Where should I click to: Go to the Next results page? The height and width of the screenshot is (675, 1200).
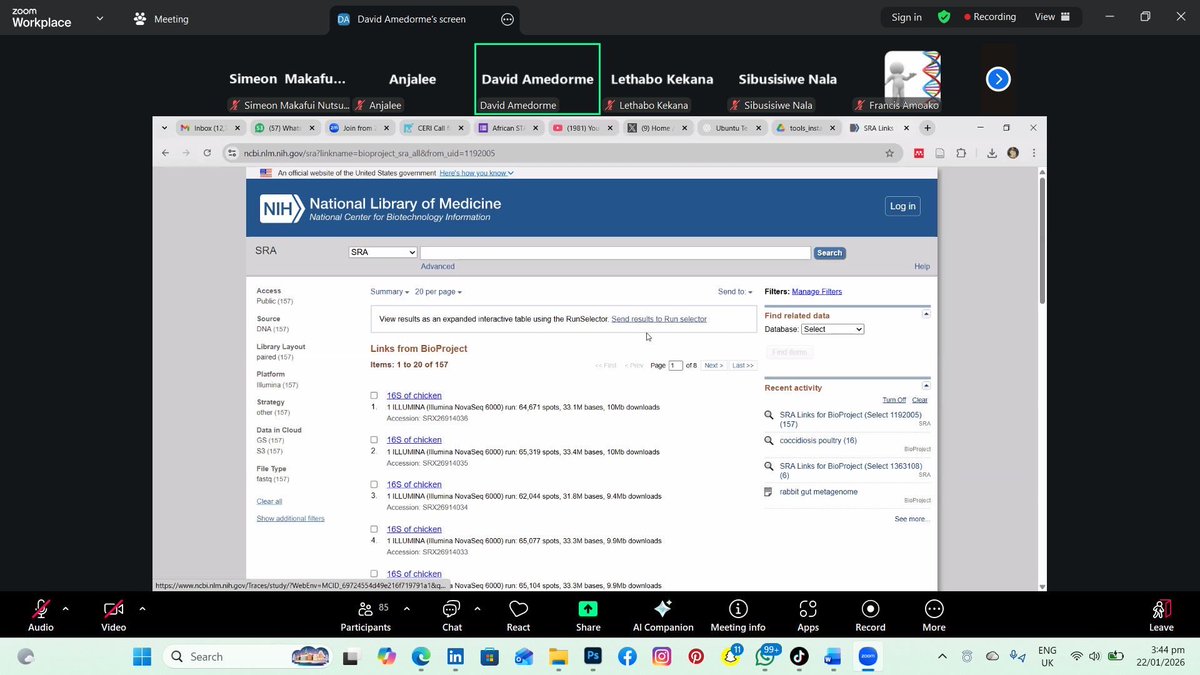pos(713,366)
